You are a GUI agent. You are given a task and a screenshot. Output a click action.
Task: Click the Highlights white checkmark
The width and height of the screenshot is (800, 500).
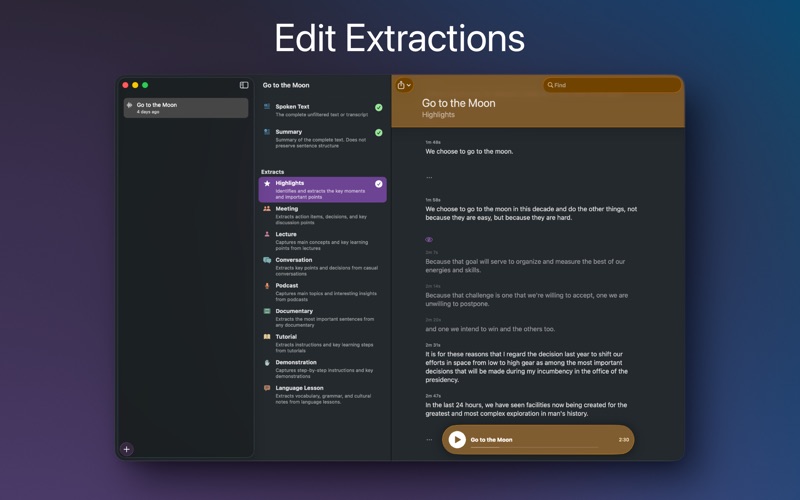tap(379, 184)
